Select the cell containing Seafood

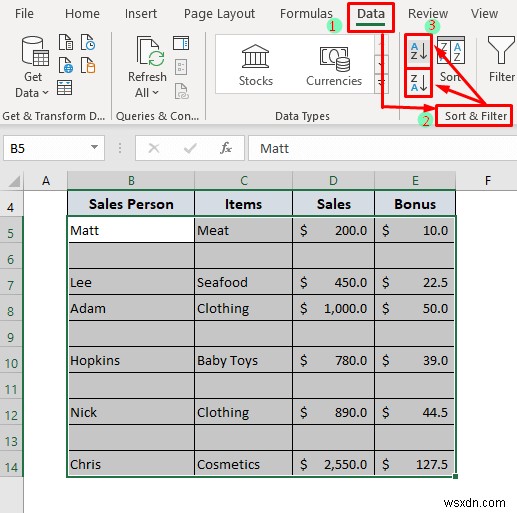coord(244,282)
